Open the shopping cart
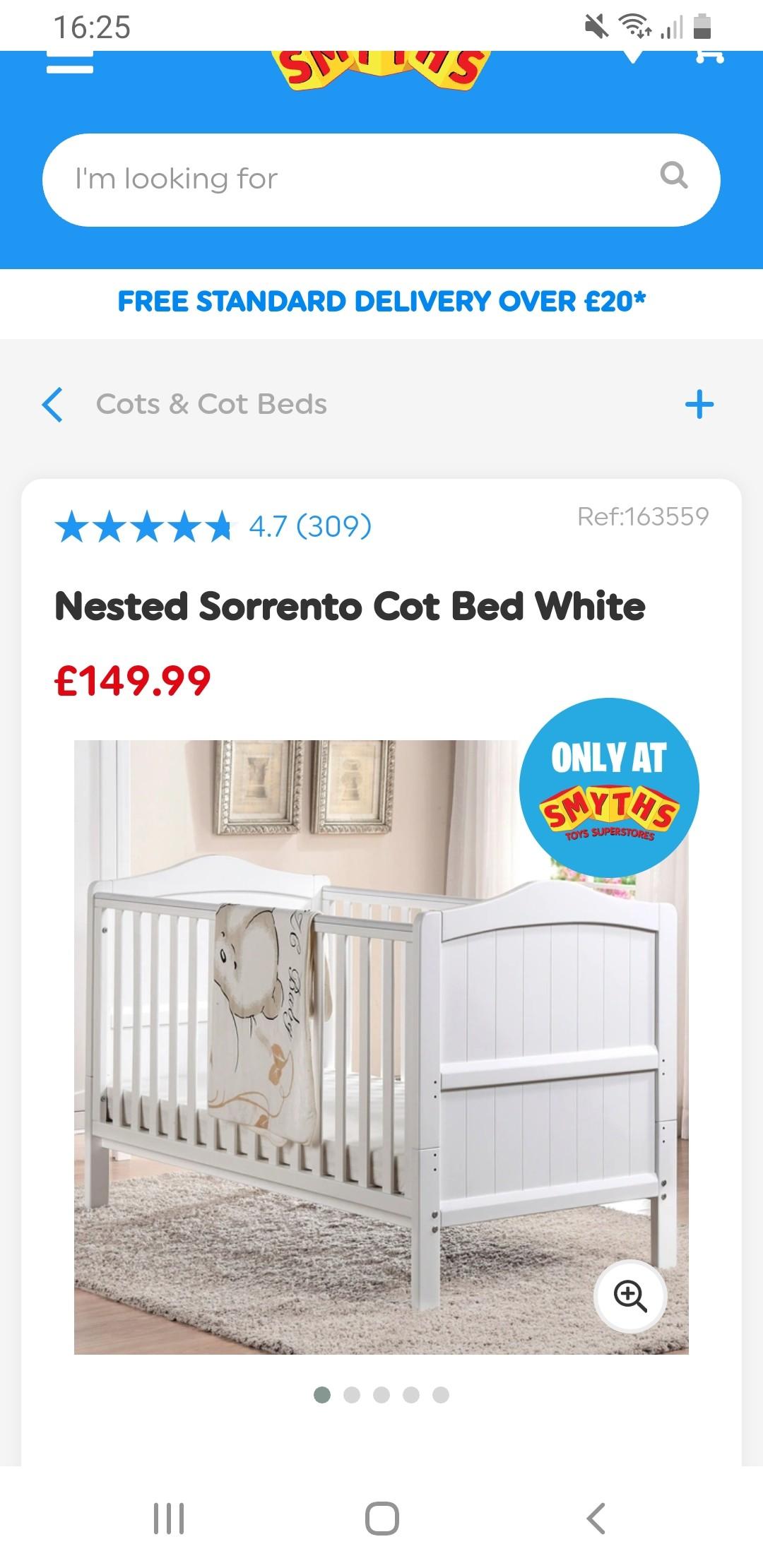 coord(709,57)
